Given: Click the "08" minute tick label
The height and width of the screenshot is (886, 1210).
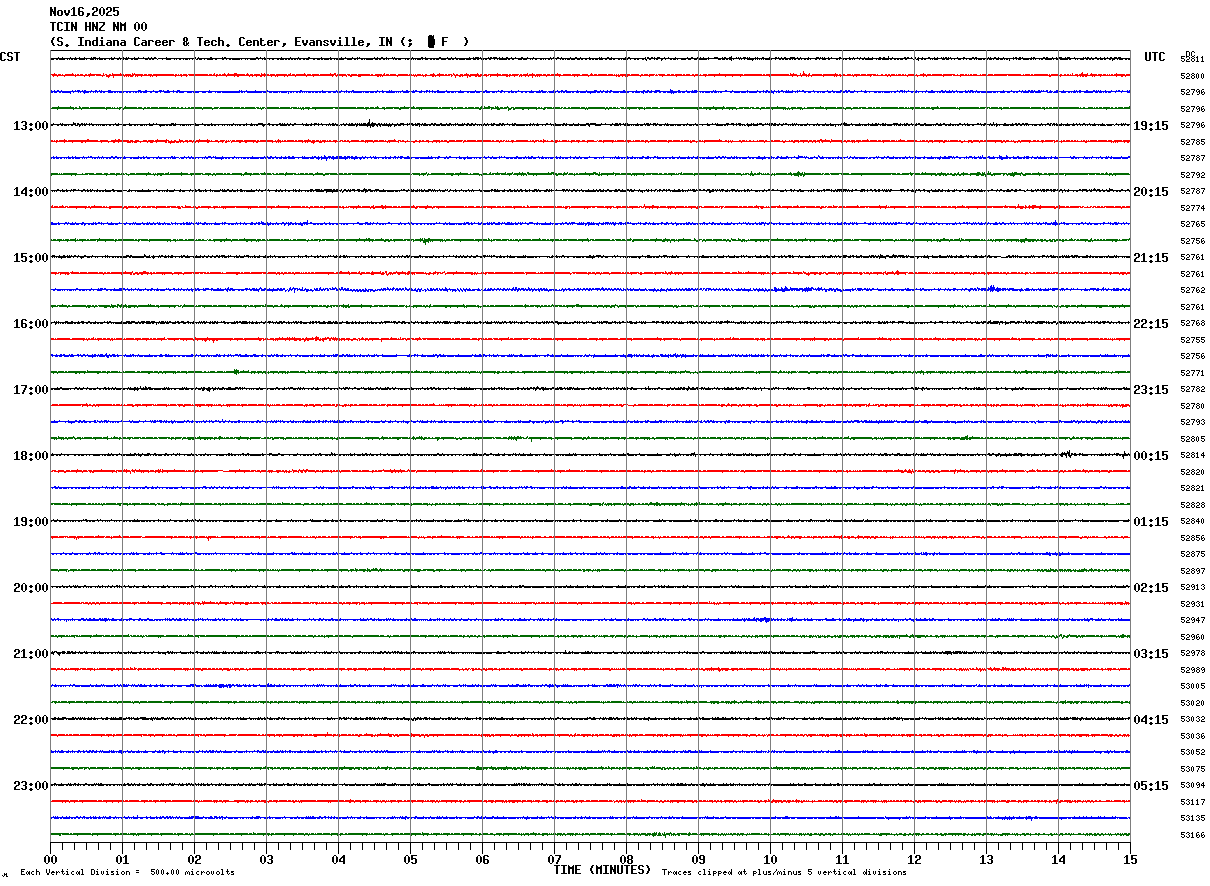Looking at the screenshot, I should 626,859.
